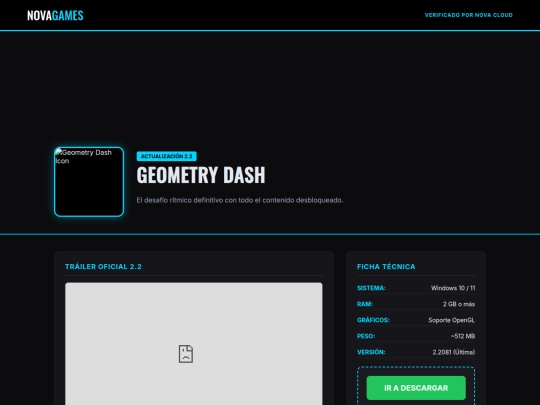The width and height of the screenshot is (540, 405).
Task: Click the NOVAGAMES logo
Action: [55, 15]
